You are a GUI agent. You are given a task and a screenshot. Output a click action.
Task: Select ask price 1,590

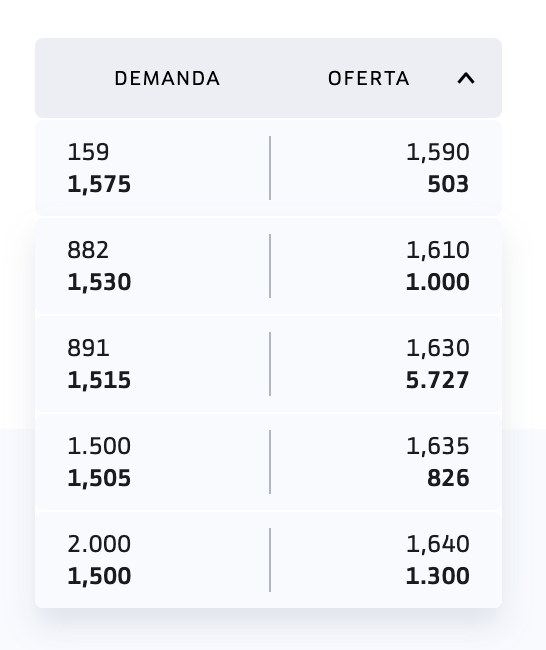pos(438,152)
